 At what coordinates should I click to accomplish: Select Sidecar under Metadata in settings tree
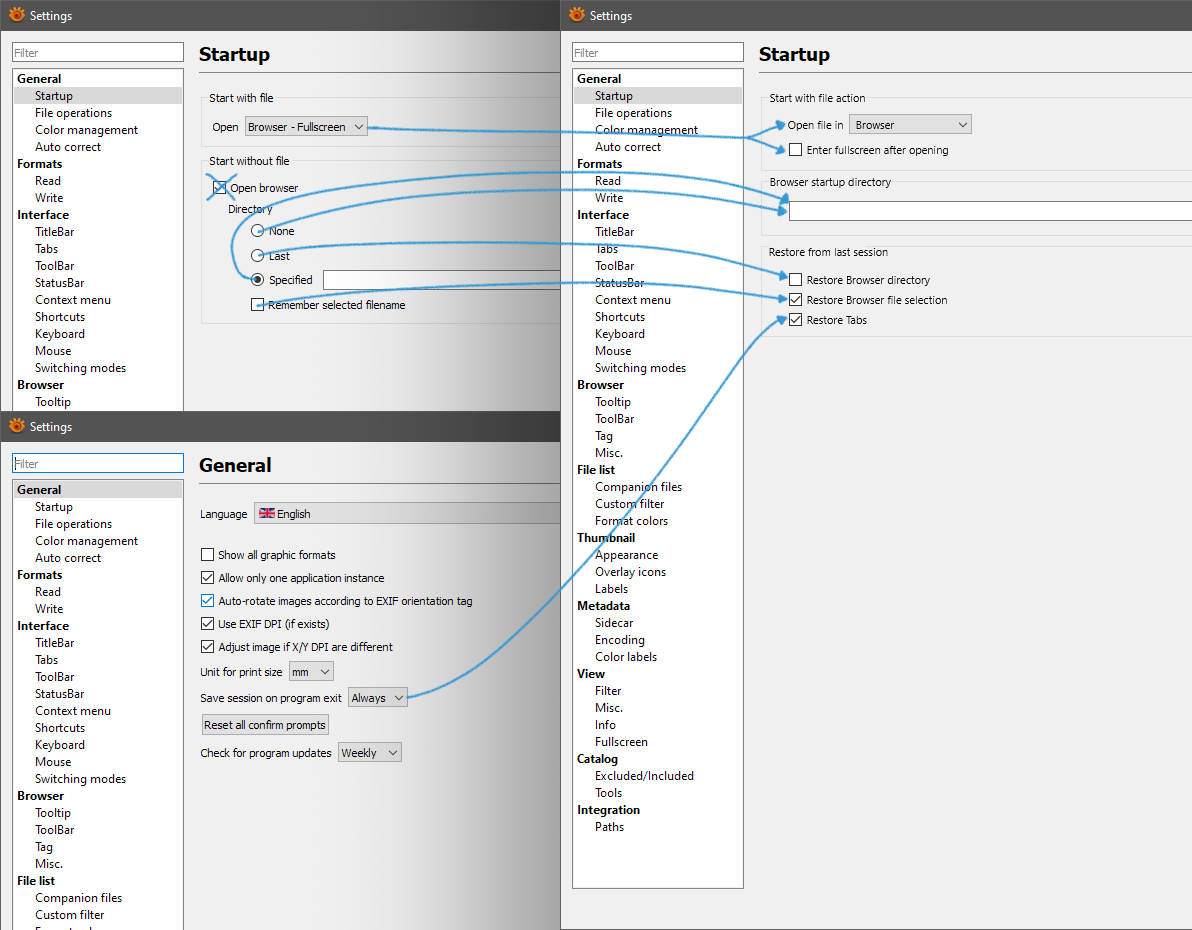(614, 623)
